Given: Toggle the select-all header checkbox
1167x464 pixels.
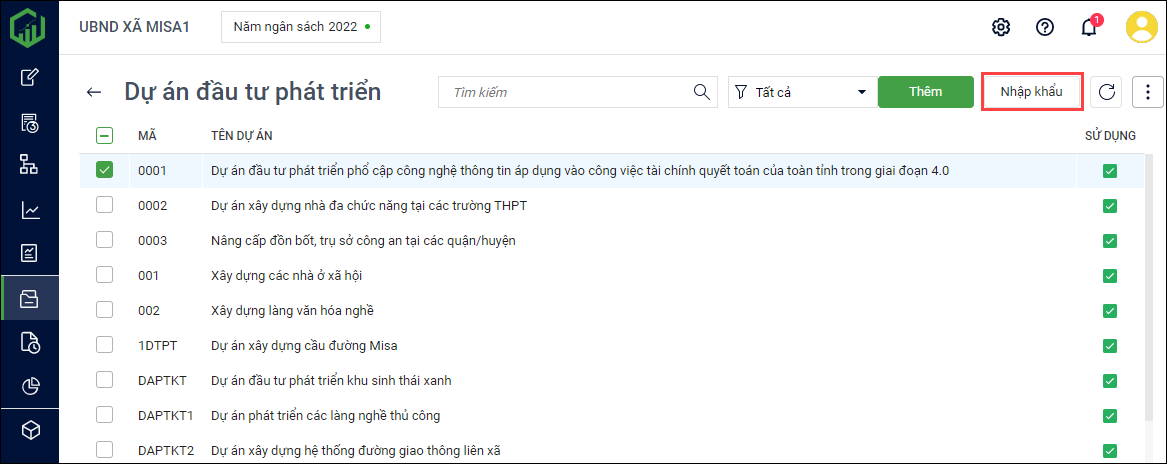Looking at the screenshot, I should pos(105,136).
